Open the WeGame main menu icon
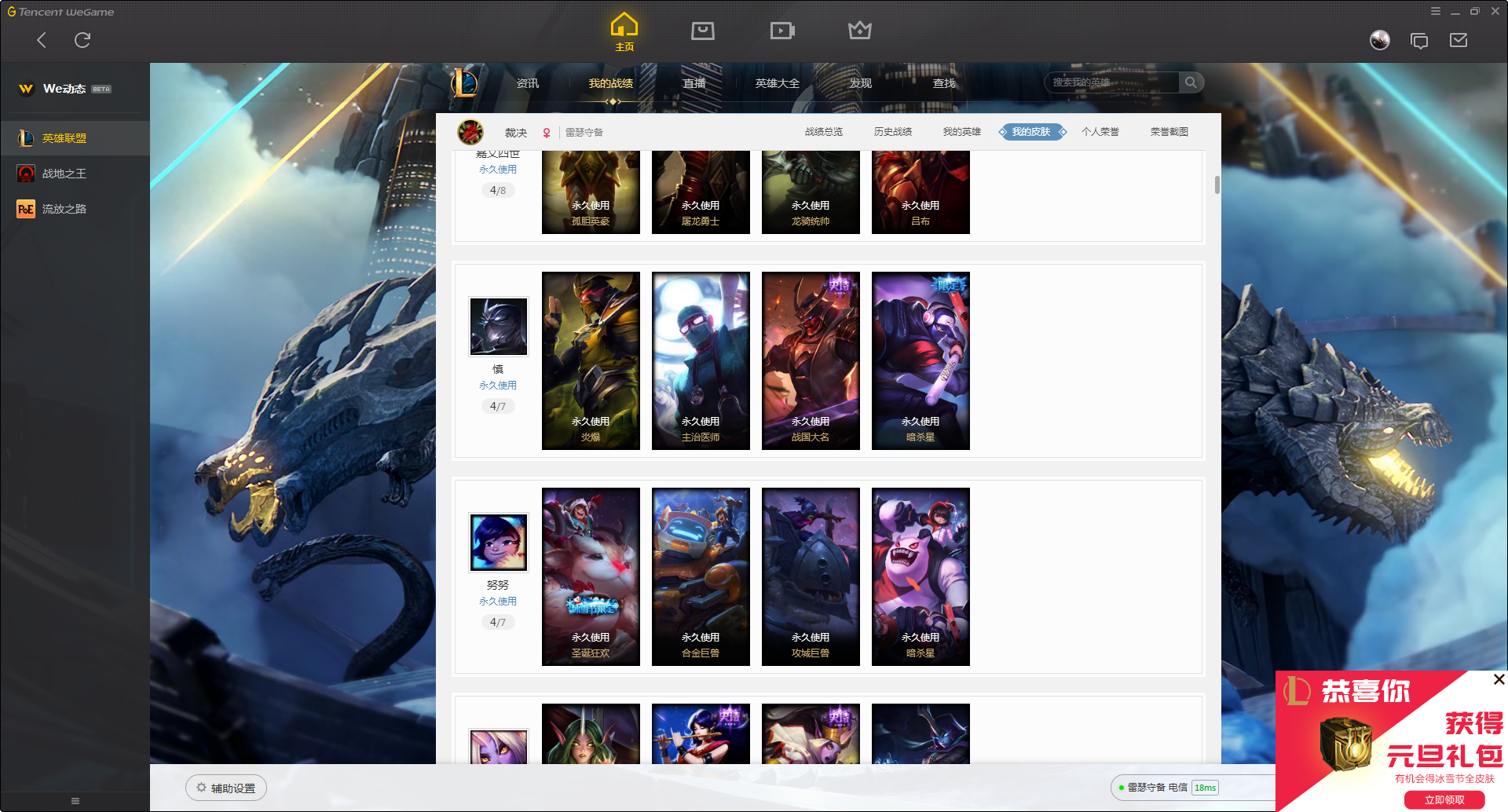Screen dimensions: 1508x812 click(x=1436, y=11)
